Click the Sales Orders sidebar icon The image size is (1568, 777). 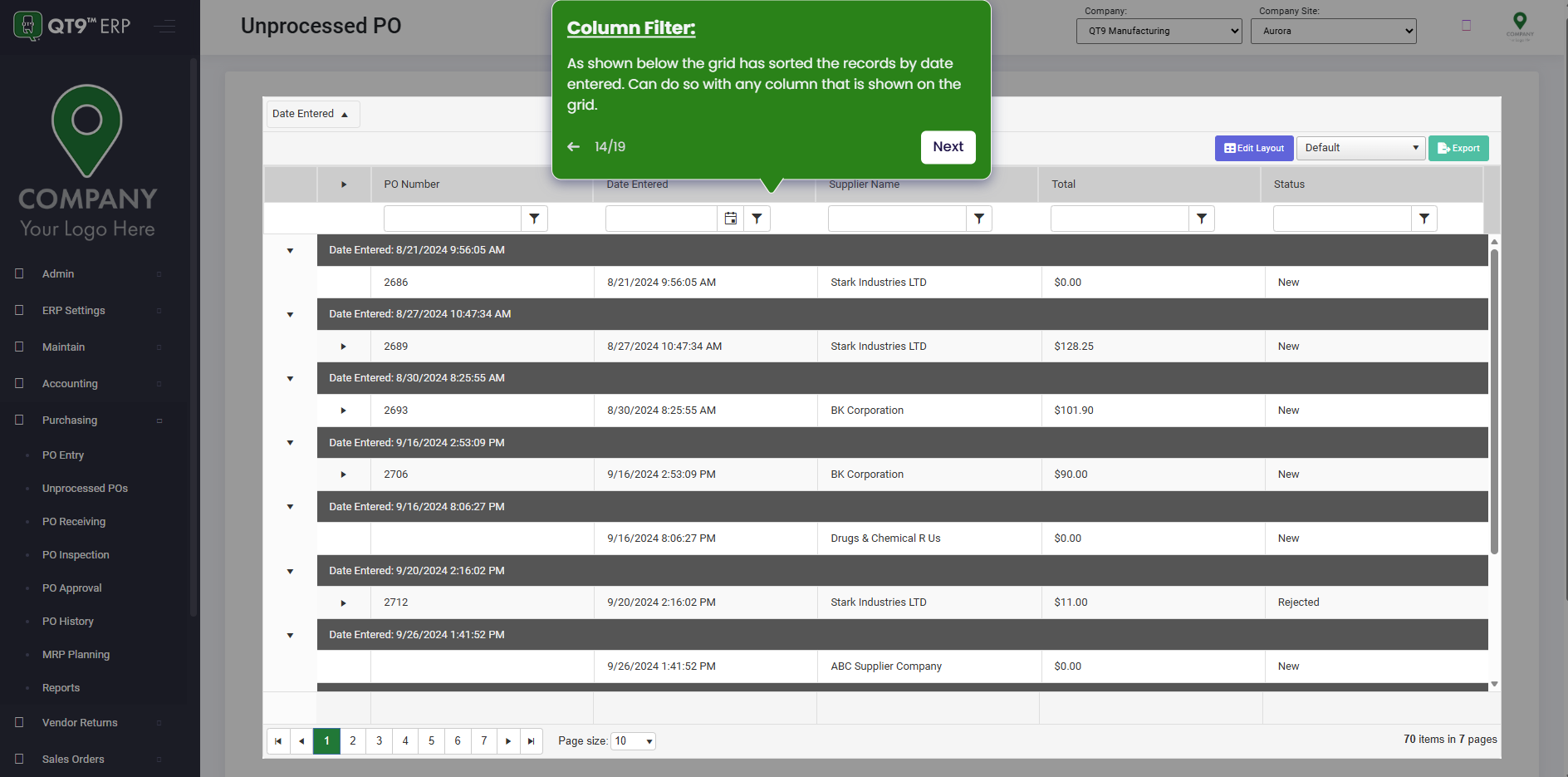pos(19,759)
